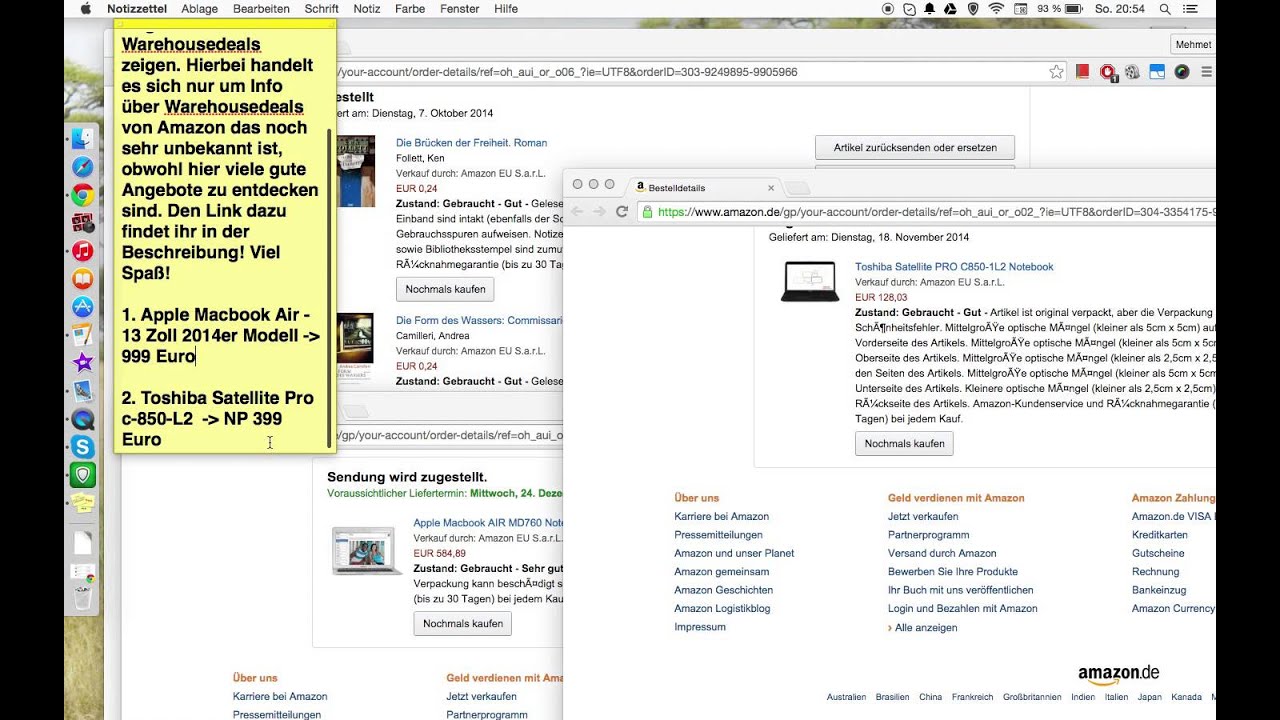Click the amazon.de footer logo
1280x720 pixels.
click(x=1118, y=675)
